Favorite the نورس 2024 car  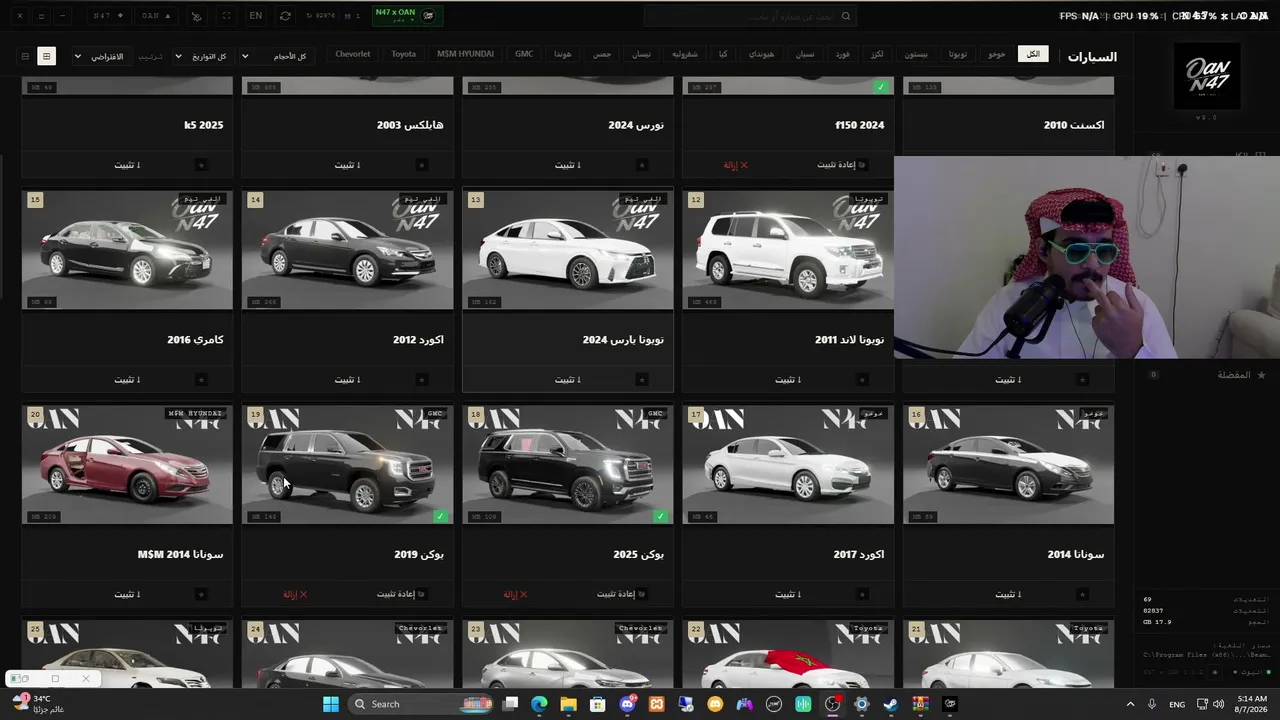click(641, 165)
